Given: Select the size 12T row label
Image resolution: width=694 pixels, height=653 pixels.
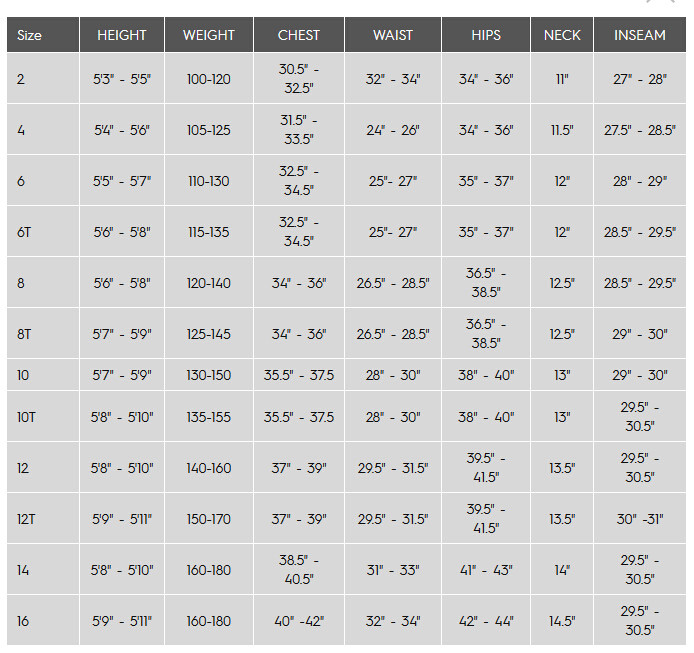Looking at the screenshot, I should (27, 519).
